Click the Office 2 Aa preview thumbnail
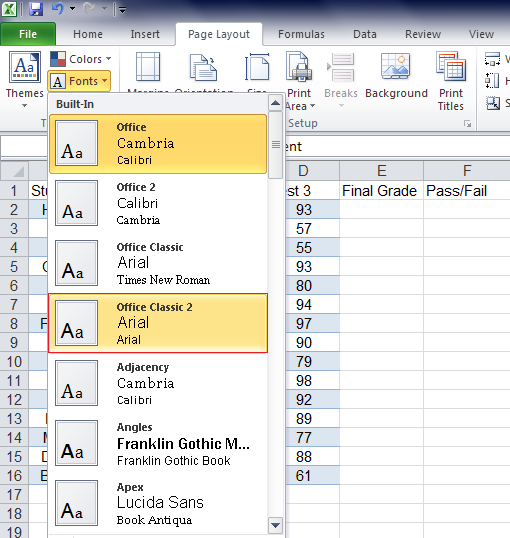This screenshot has height=538, width=510. coord(76,203)
